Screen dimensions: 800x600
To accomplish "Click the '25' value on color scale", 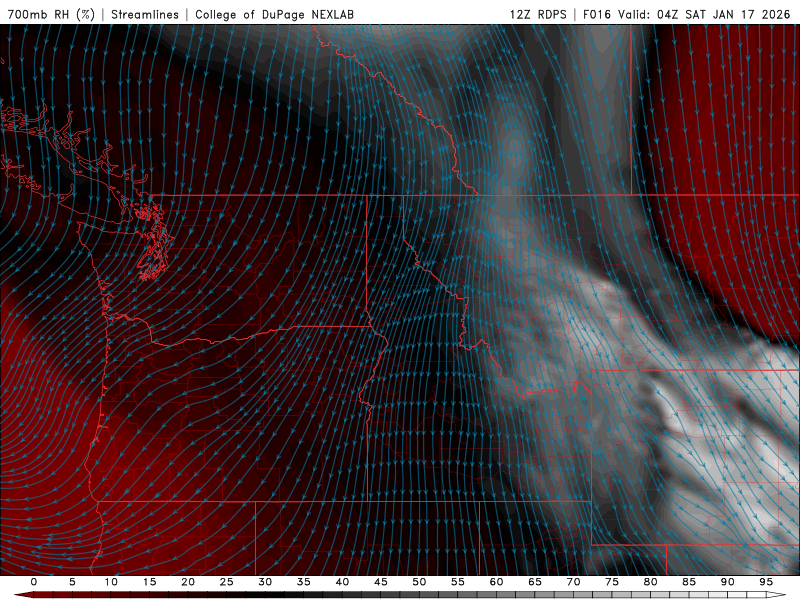I will pyautogui.click(x=227, y=582).
